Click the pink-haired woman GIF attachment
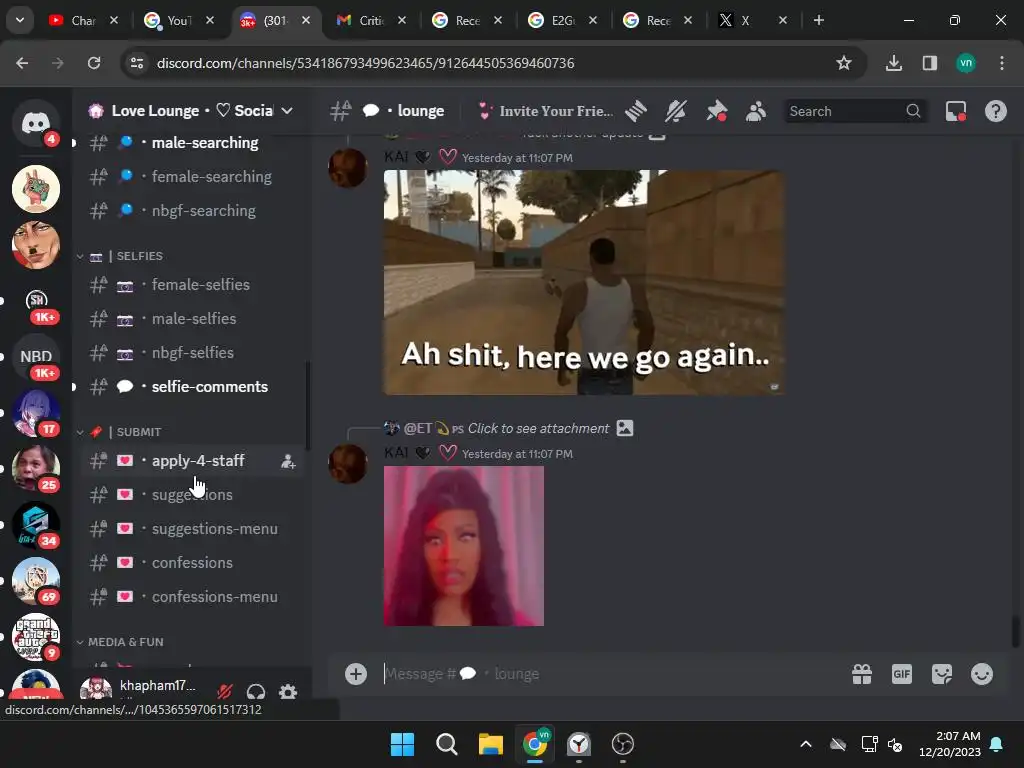 pos(464,546)
